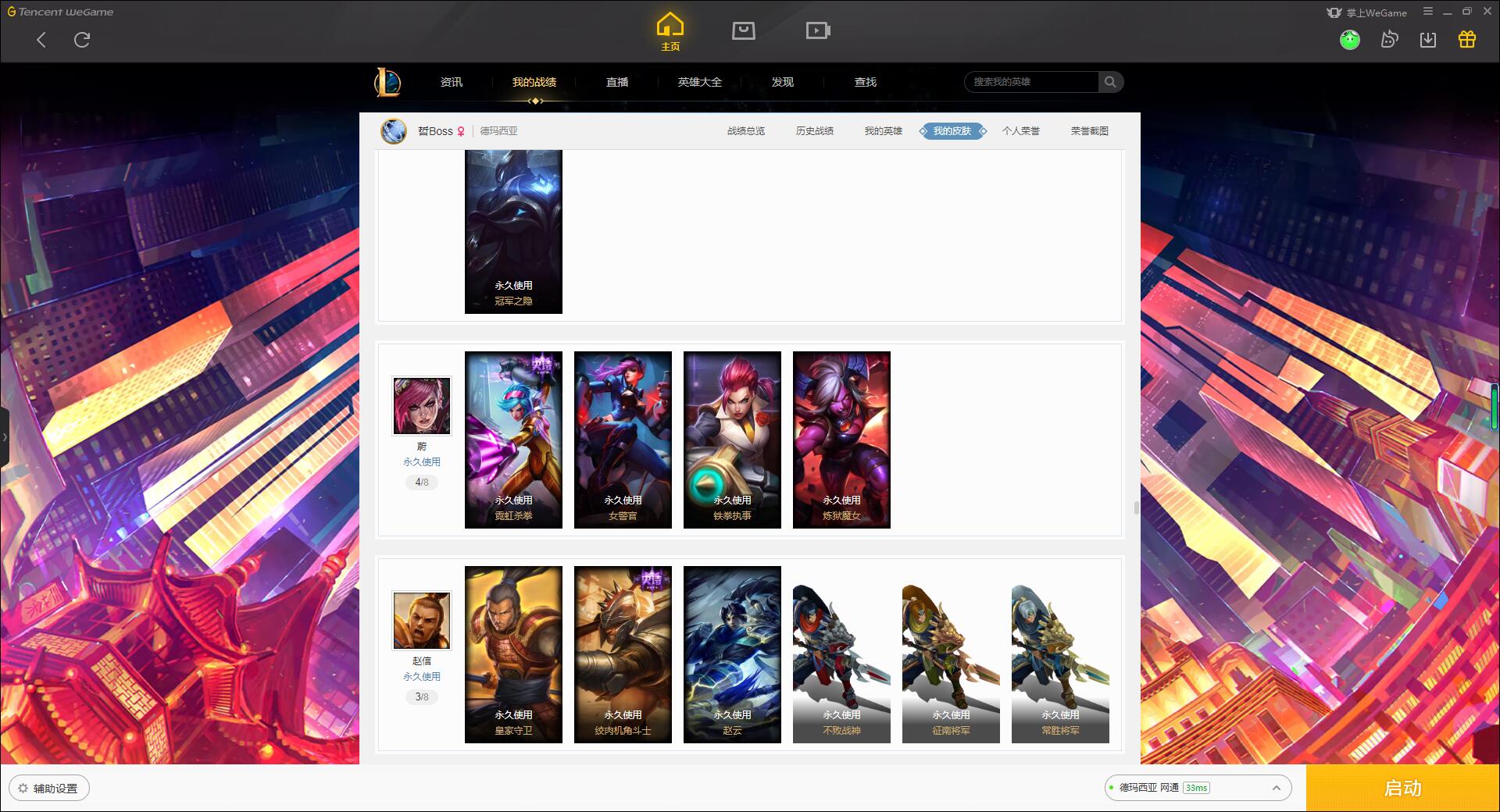Open the 赵云 skin card
Image resolution: width=1500 pixels, height=812 pixels.
tap(732, 654)
